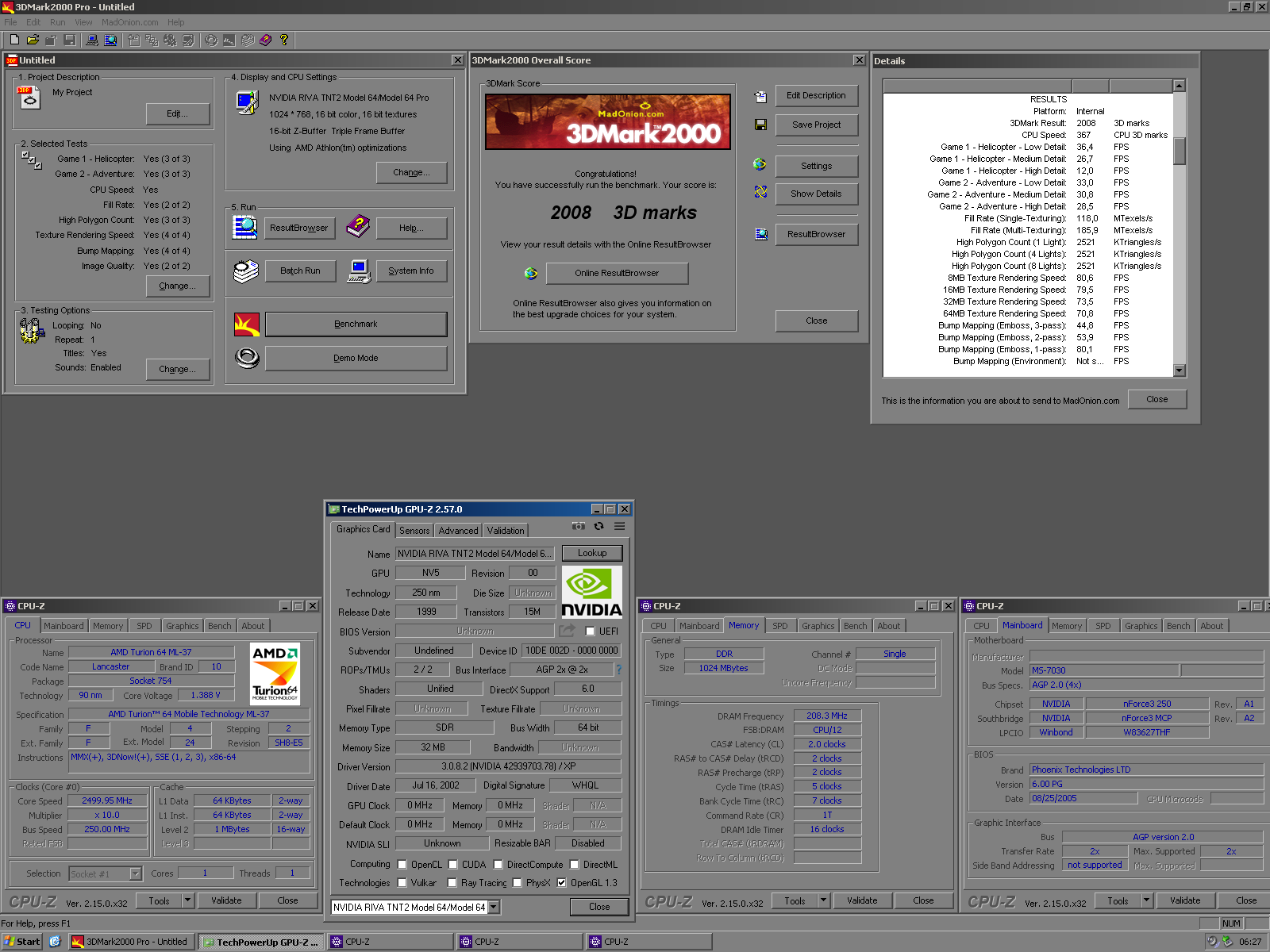1270x952 pixels.
Task: Open the Socket #1 selection dropdown
Action: click(x=135, y=874)
